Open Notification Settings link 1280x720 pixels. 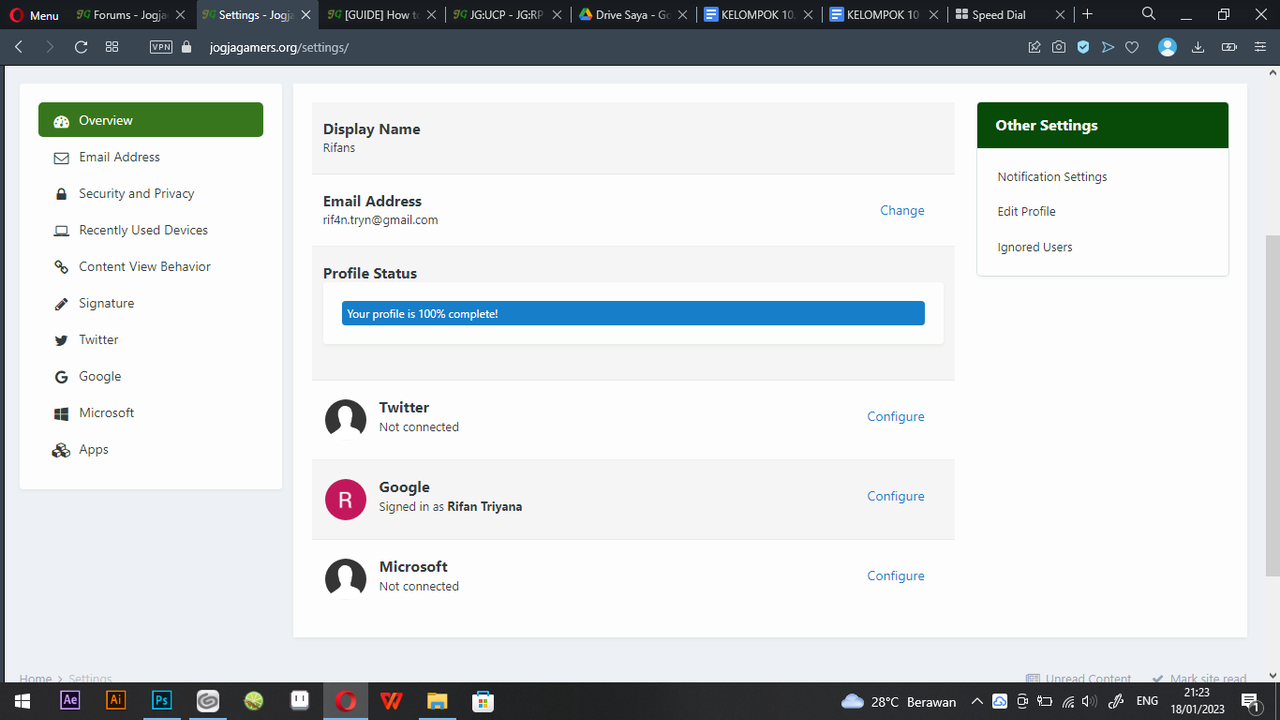(x=1052, y=177)
